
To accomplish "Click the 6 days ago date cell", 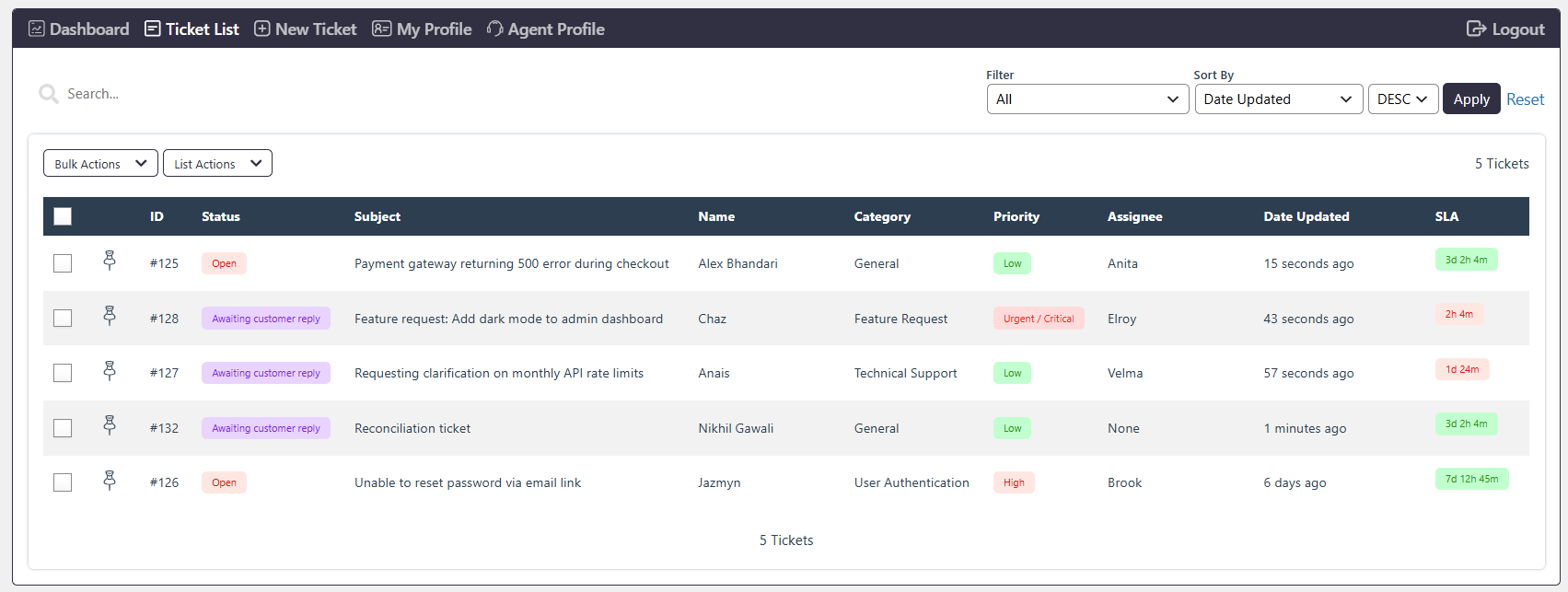I will [1295, 482].
